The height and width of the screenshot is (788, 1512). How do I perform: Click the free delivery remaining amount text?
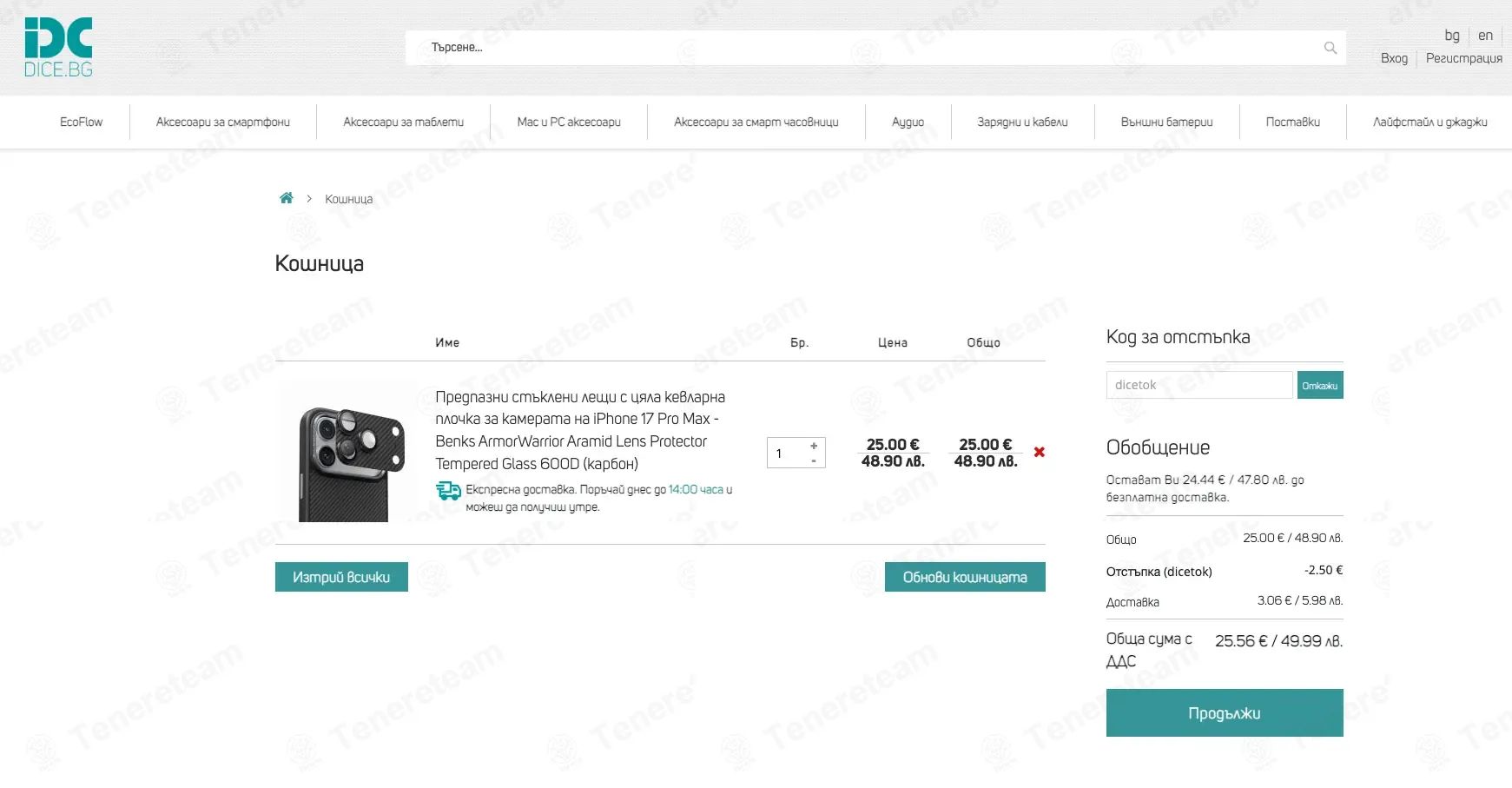1205,488
